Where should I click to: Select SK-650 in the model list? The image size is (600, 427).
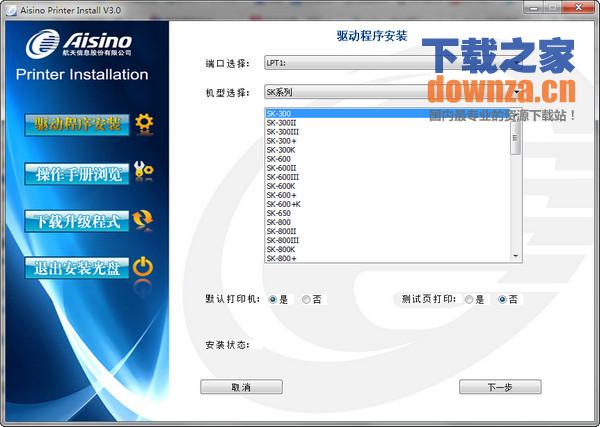[x=388, y=213]
